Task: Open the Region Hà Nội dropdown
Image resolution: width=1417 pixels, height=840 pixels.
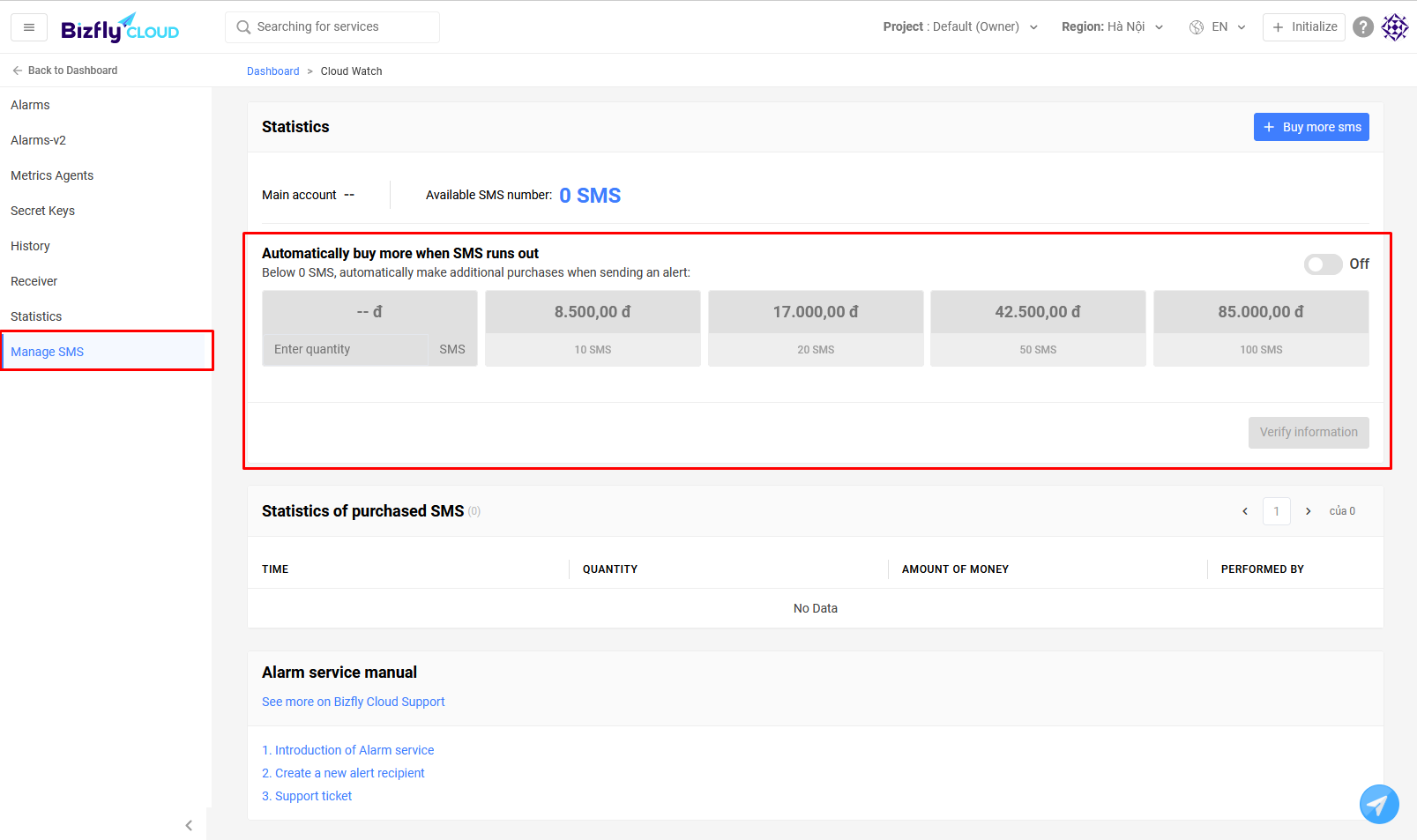Action: pos(1113,27)
